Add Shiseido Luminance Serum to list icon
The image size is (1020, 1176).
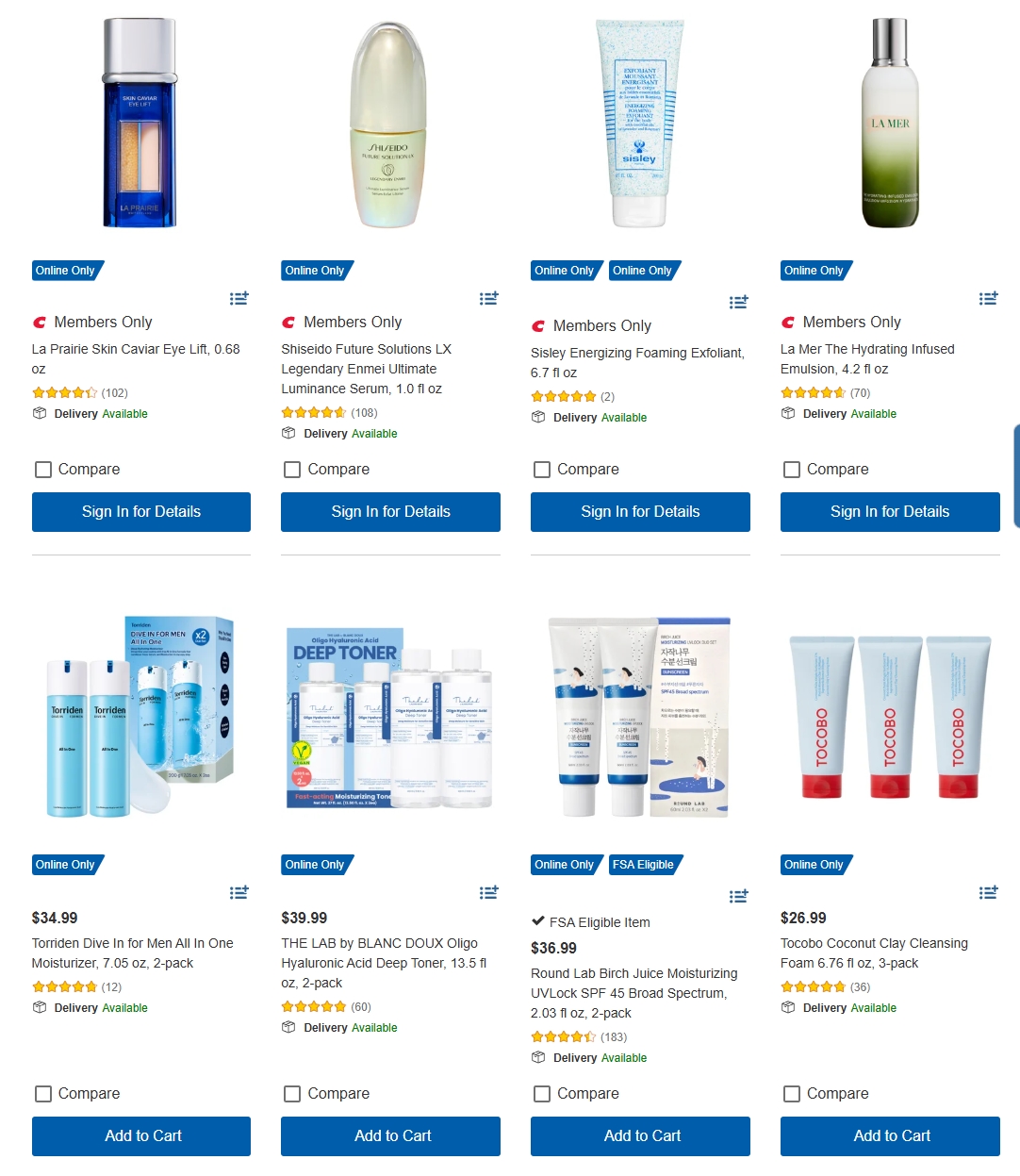(x=488, y=298)
